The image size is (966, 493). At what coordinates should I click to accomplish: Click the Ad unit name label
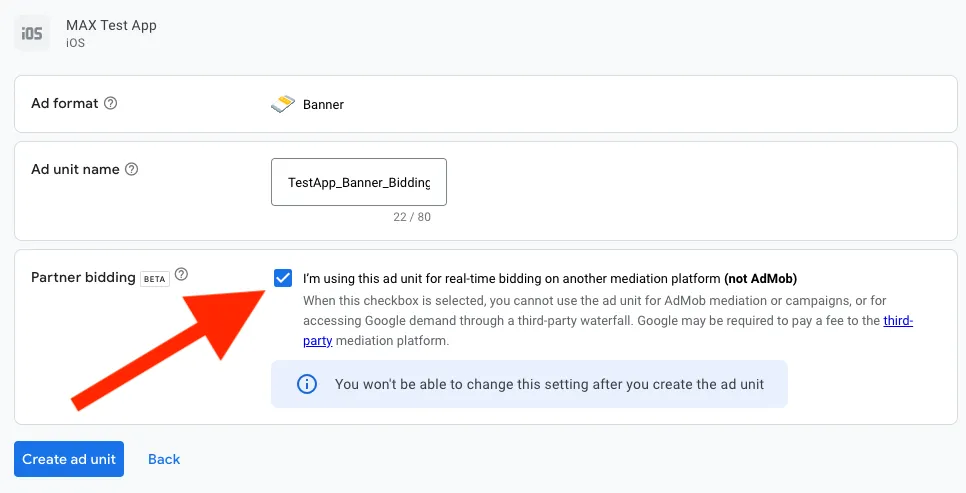[75, 169]
